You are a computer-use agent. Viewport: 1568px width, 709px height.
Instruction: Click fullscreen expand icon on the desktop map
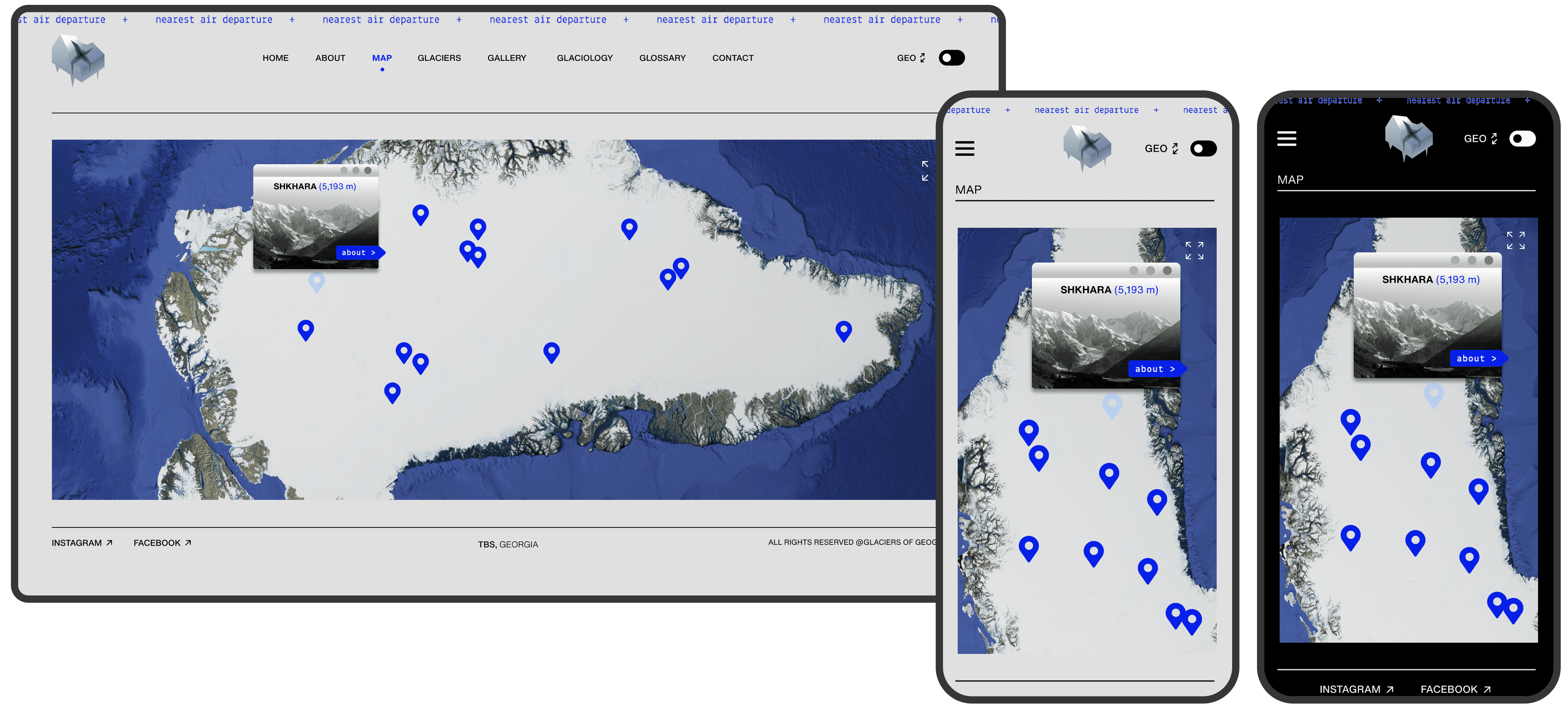coord(924,171)
